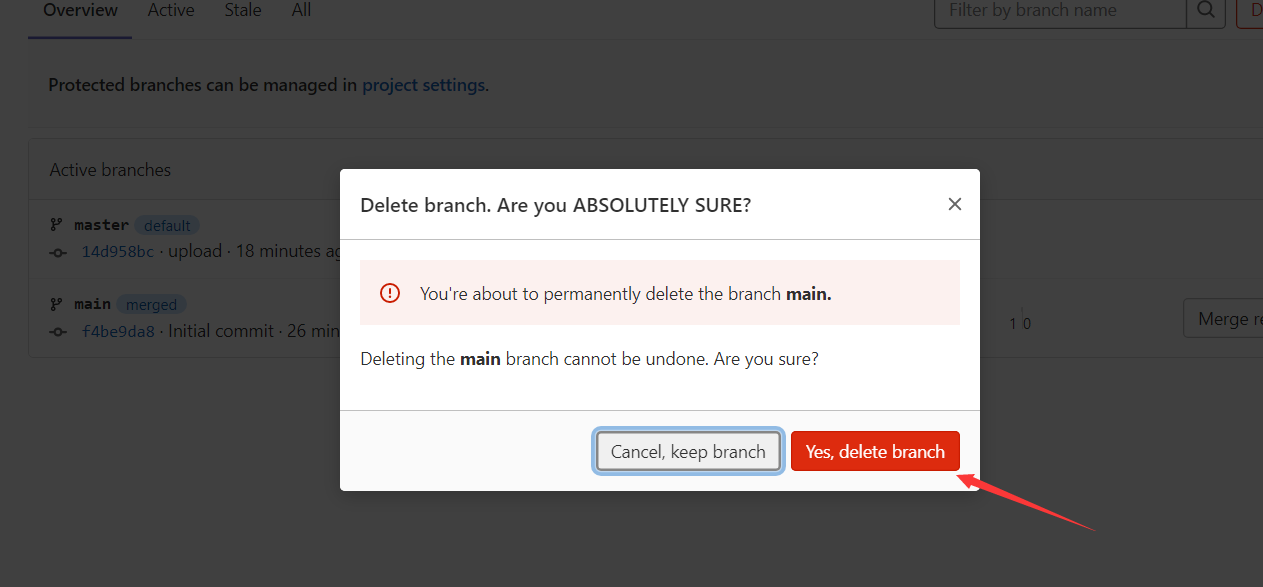This screenshot has height=587, width=1263.
Task: Open commit f4be9da8 link
Action: pos(118,331)
